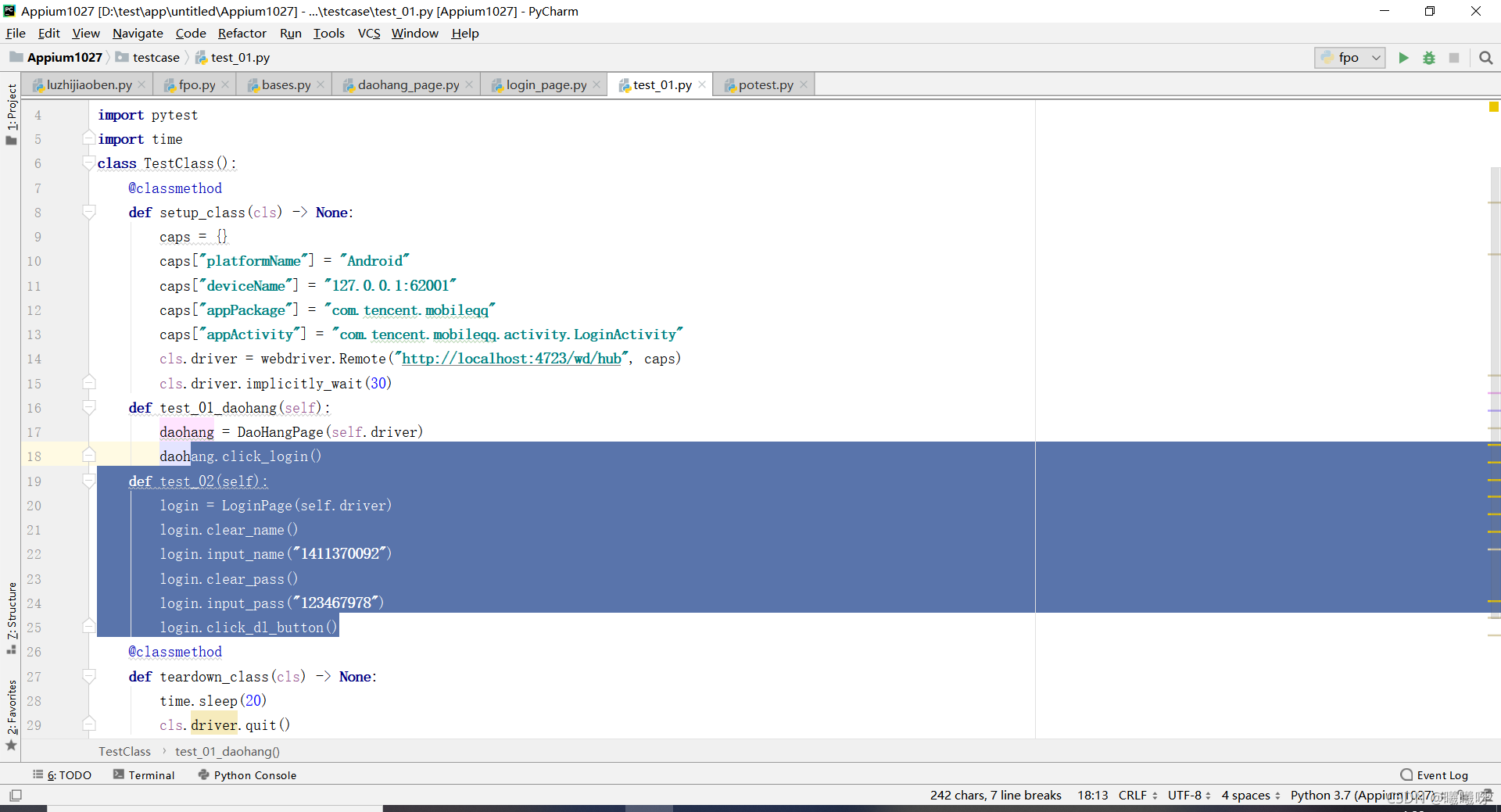The width and height of the screenshot is (1501, 812).
Task: Click test_01.py file breadcrumb
Action: click(232, 58)
